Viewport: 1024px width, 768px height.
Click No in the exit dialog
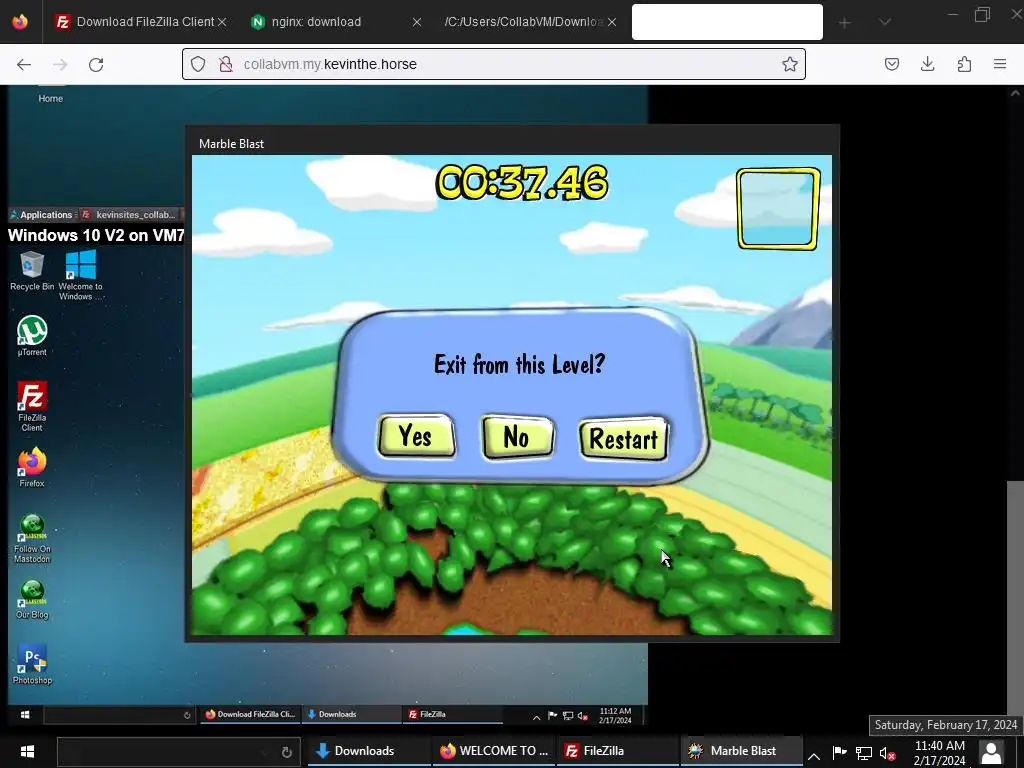[517, 436]
